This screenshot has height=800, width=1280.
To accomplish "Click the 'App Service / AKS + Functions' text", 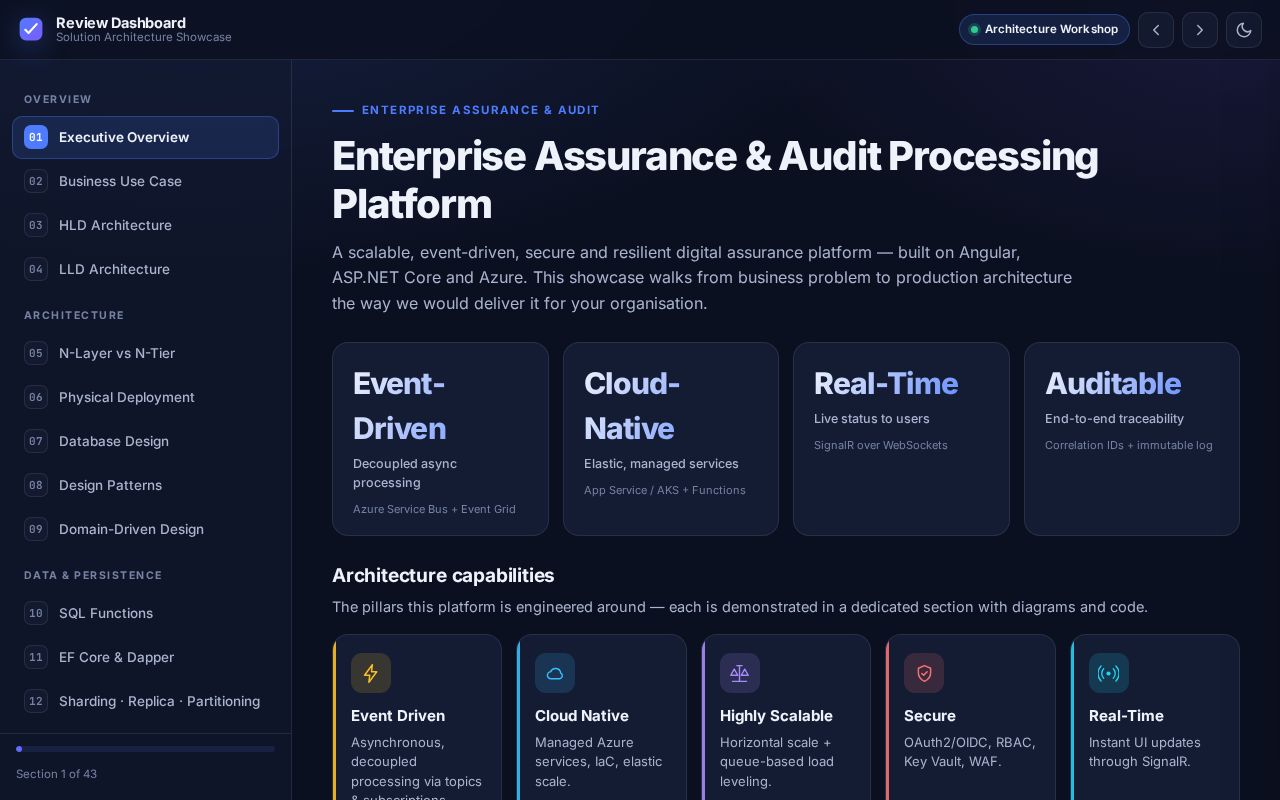I will click(665, 490).
